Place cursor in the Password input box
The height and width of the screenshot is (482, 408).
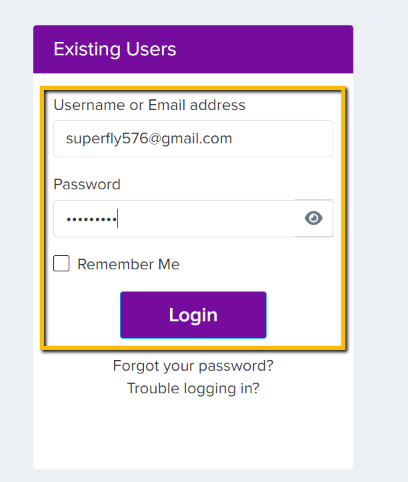tap(174, 219)
